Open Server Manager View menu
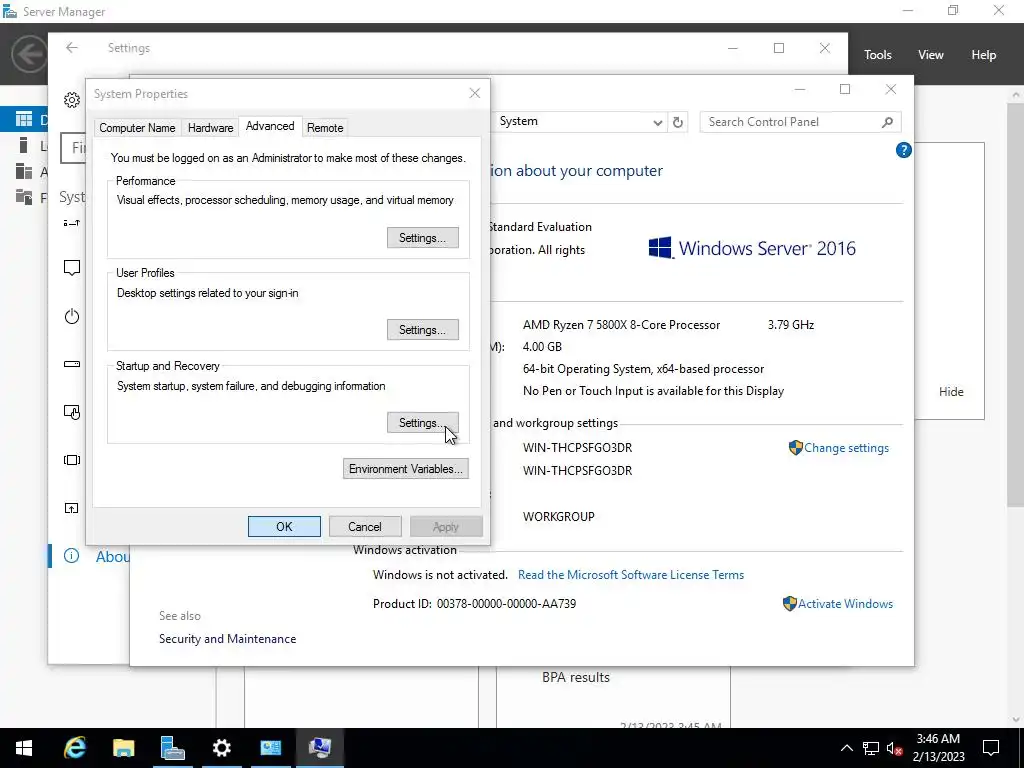Image resolution: width=1024 pixels, height=768 pixels. 930,55
